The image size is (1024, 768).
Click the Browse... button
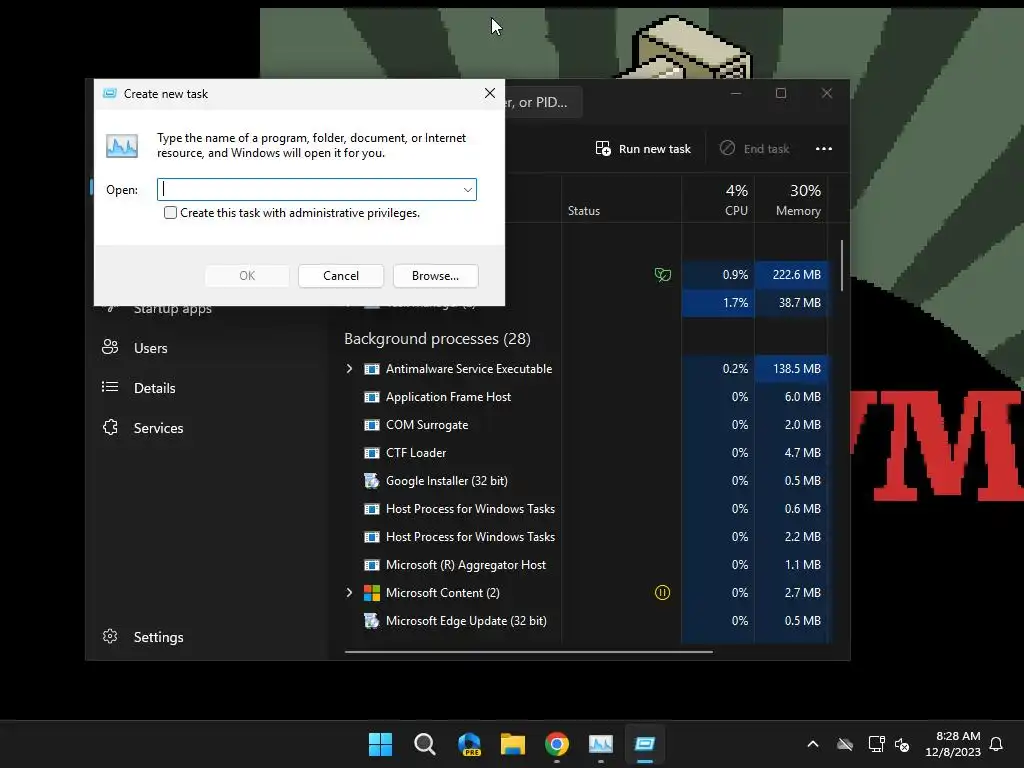436,276
